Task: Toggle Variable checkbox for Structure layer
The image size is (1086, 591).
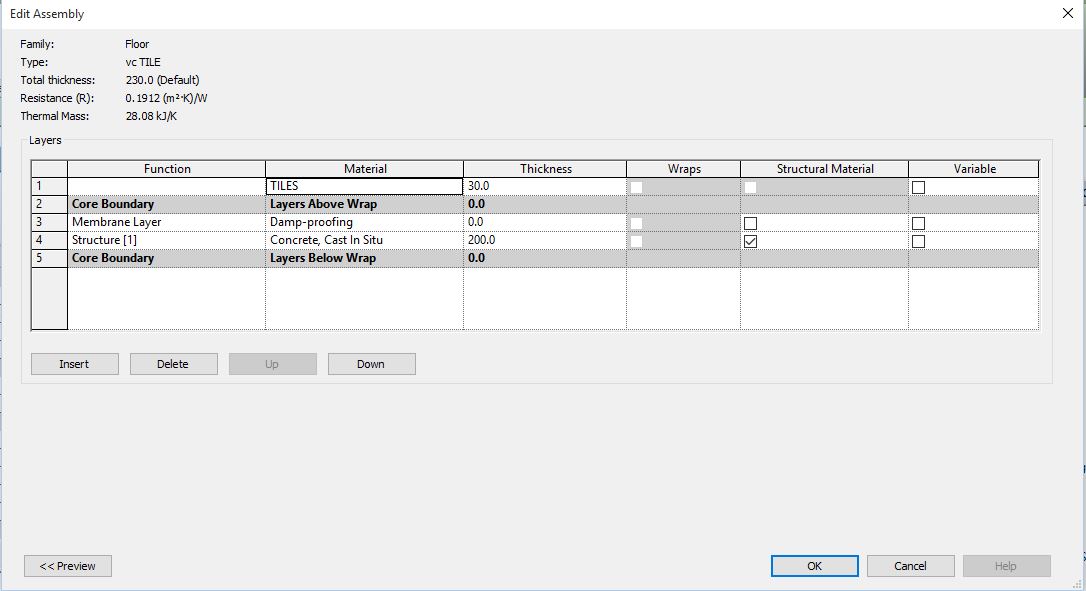Action: tap(918, 241)
